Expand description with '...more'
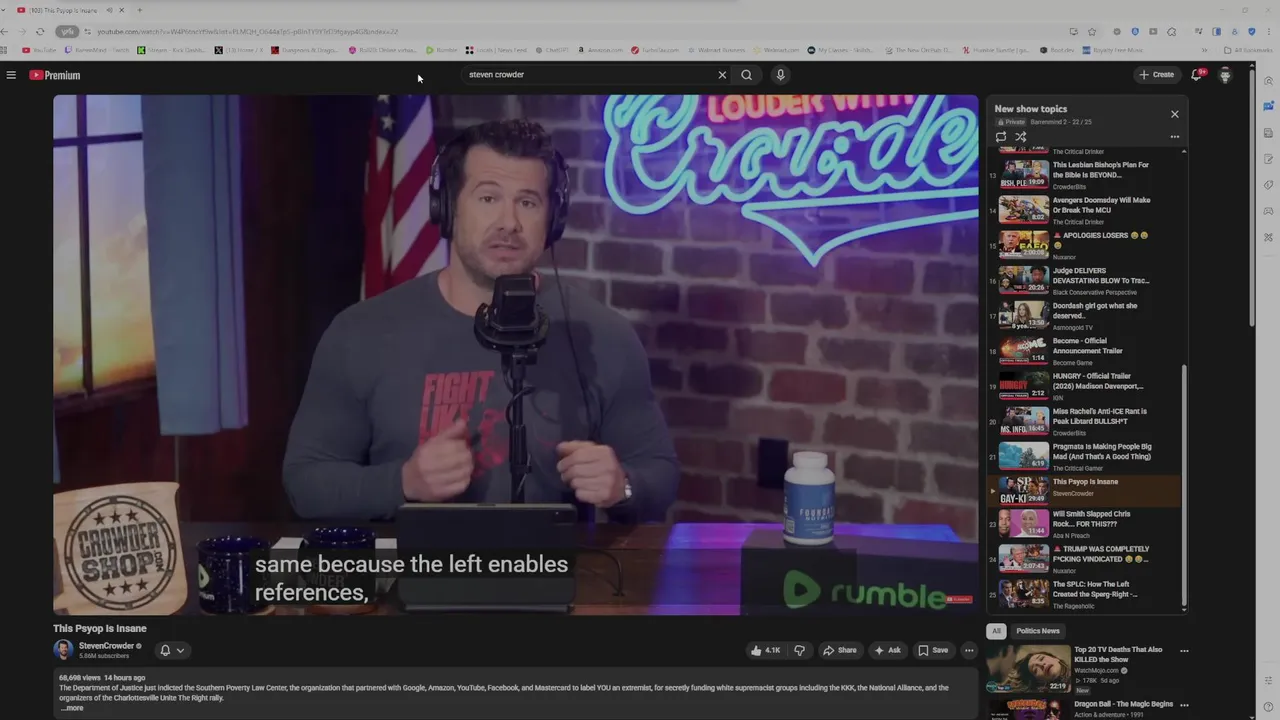This screenshot has height=720, width=1280. 72,708
